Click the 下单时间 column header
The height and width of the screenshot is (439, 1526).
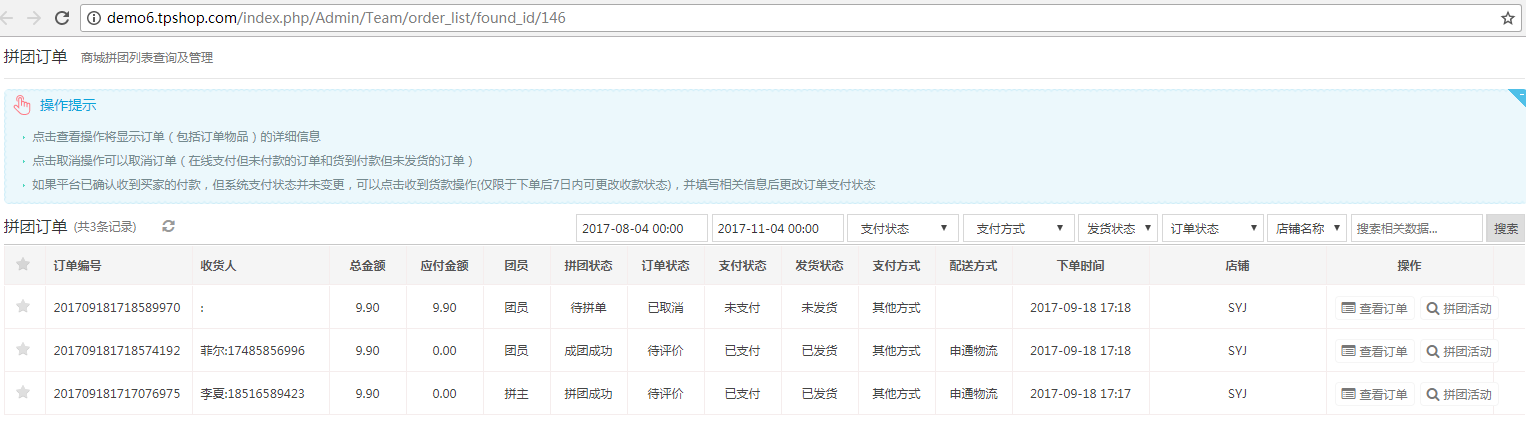pyautogui.click(x=1080, y=266)
